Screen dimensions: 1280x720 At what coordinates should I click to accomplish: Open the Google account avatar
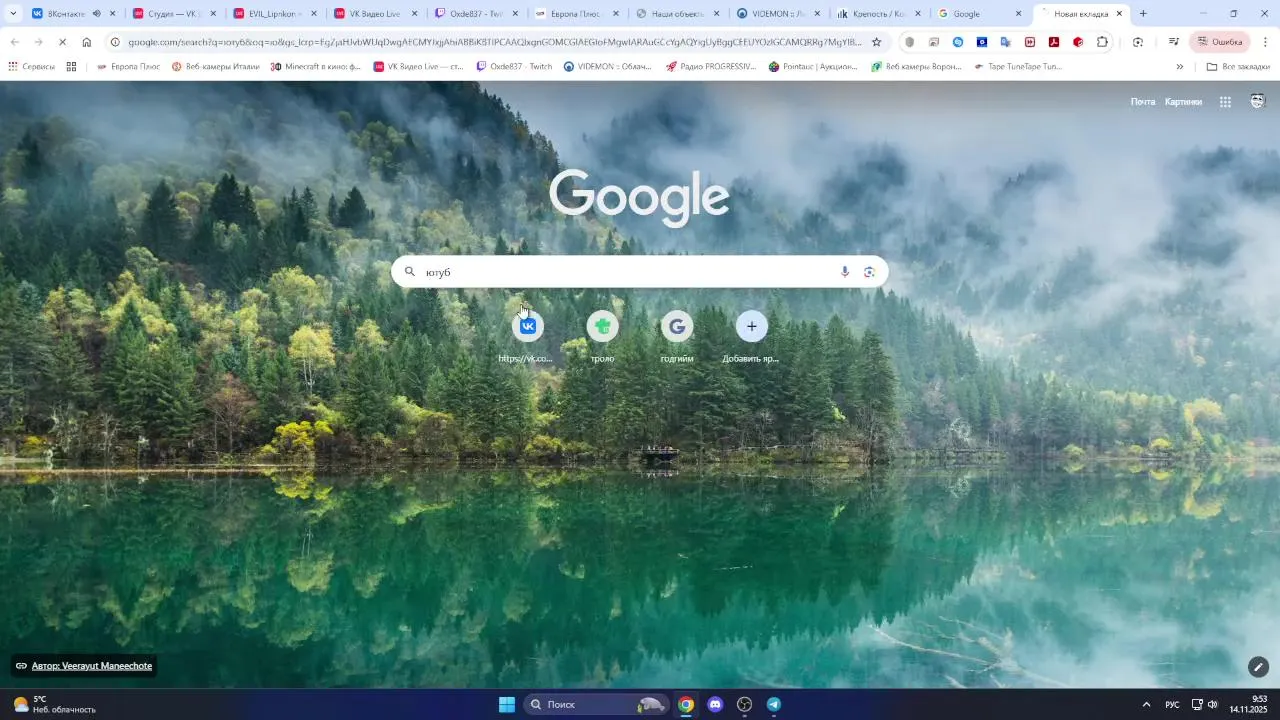click(1258, 101)
